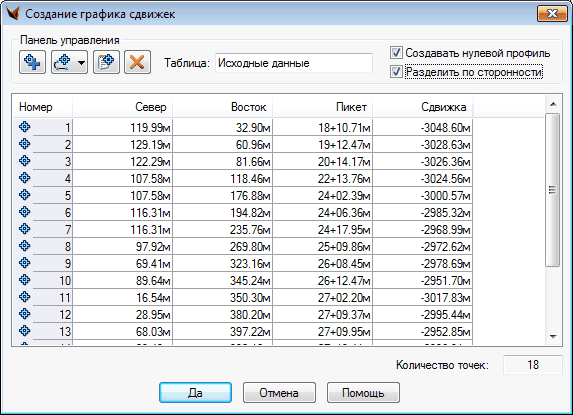This screenshot has width=573, height=415.
Task: Select the Сдвижка cell '-3048.60м'
Action: [x=422, y=127]
